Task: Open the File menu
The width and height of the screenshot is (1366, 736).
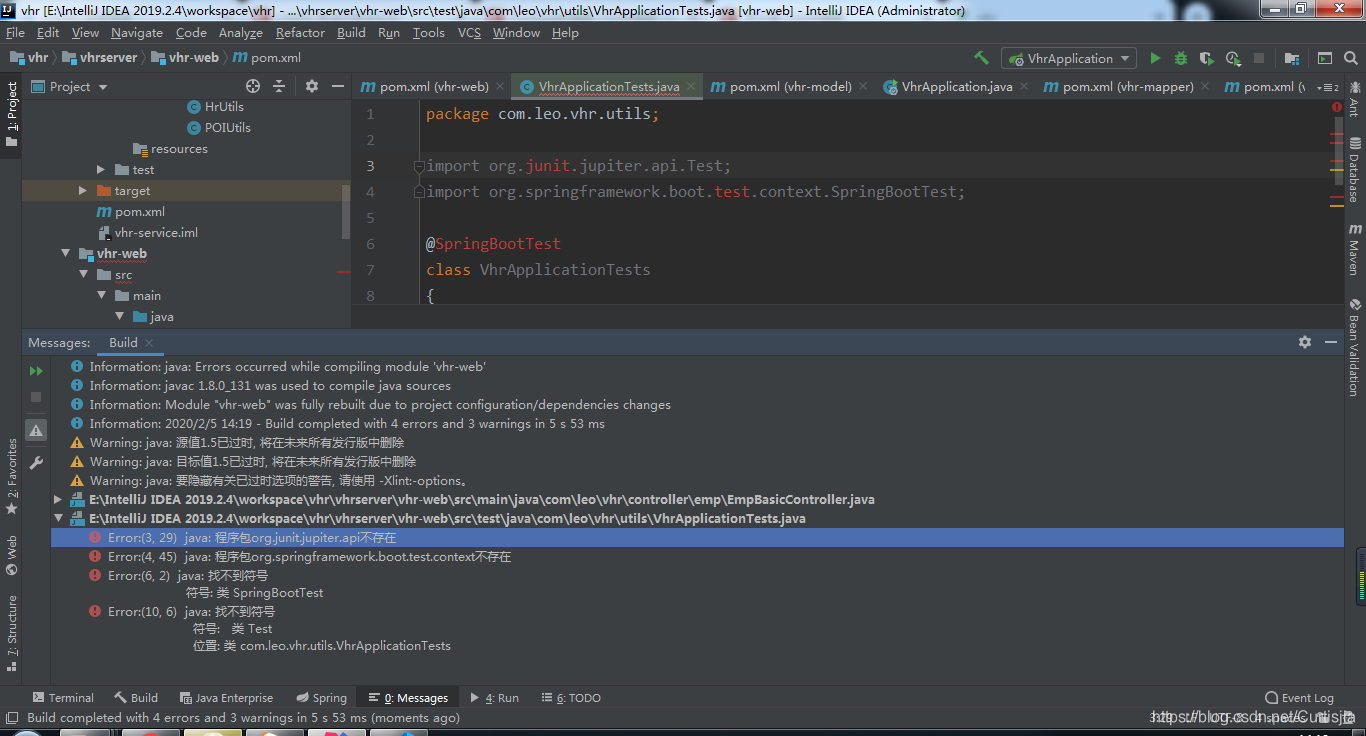Action: point(17,32)
